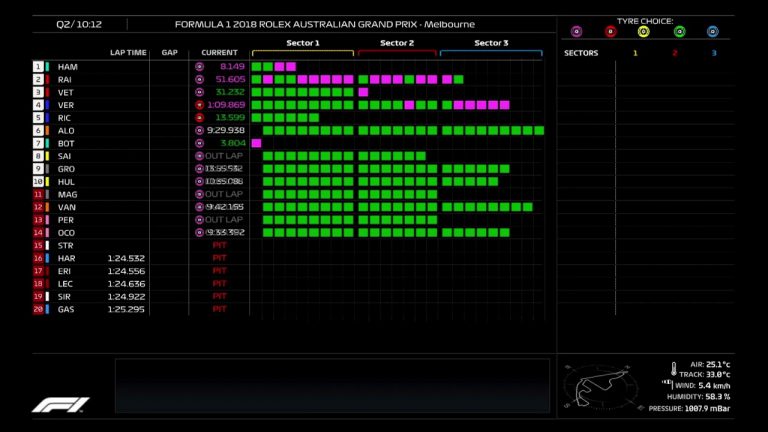Click LEC's lap time 1:24.636

point(126,284)
